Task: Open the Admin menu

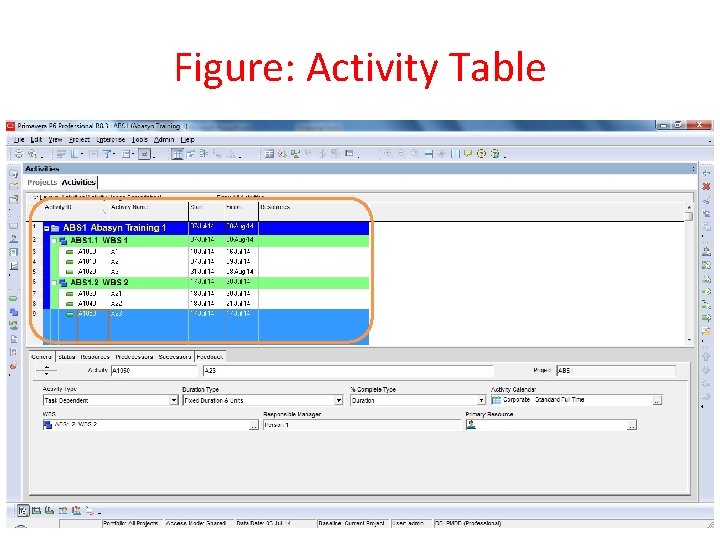Action: click(x=164, y=140)
